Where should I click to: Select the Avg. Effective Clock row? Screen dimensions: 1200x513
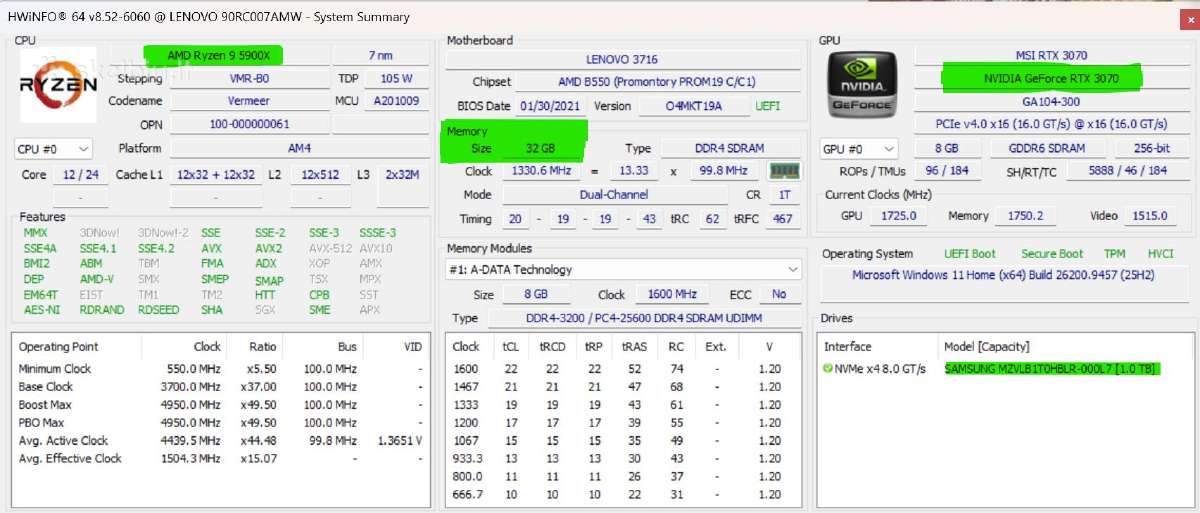tap(223, 458)
